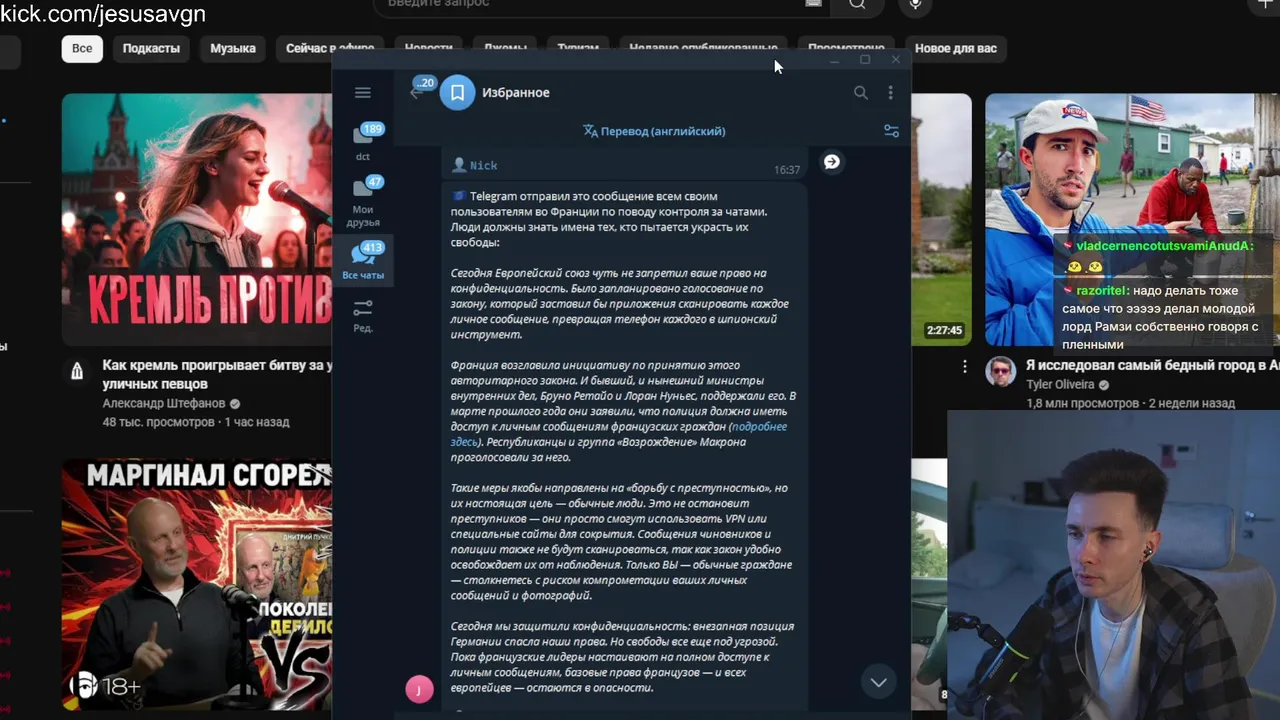Click YouTube search magnifier button

pos(857,5)
